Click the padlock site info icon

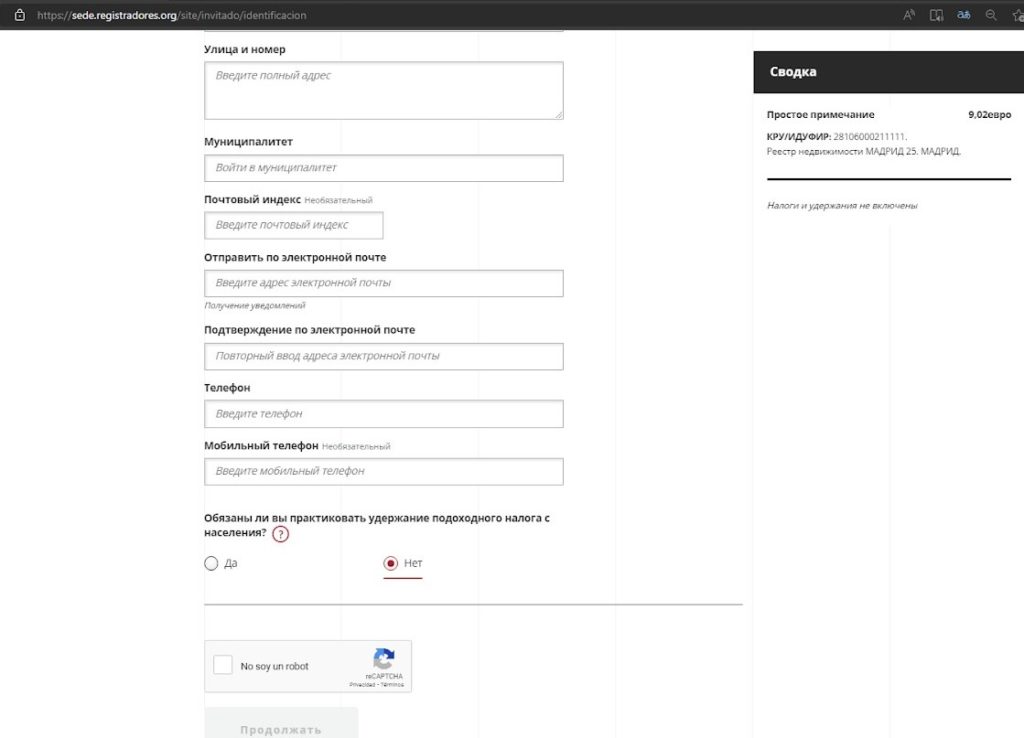(x=19, y=15)
